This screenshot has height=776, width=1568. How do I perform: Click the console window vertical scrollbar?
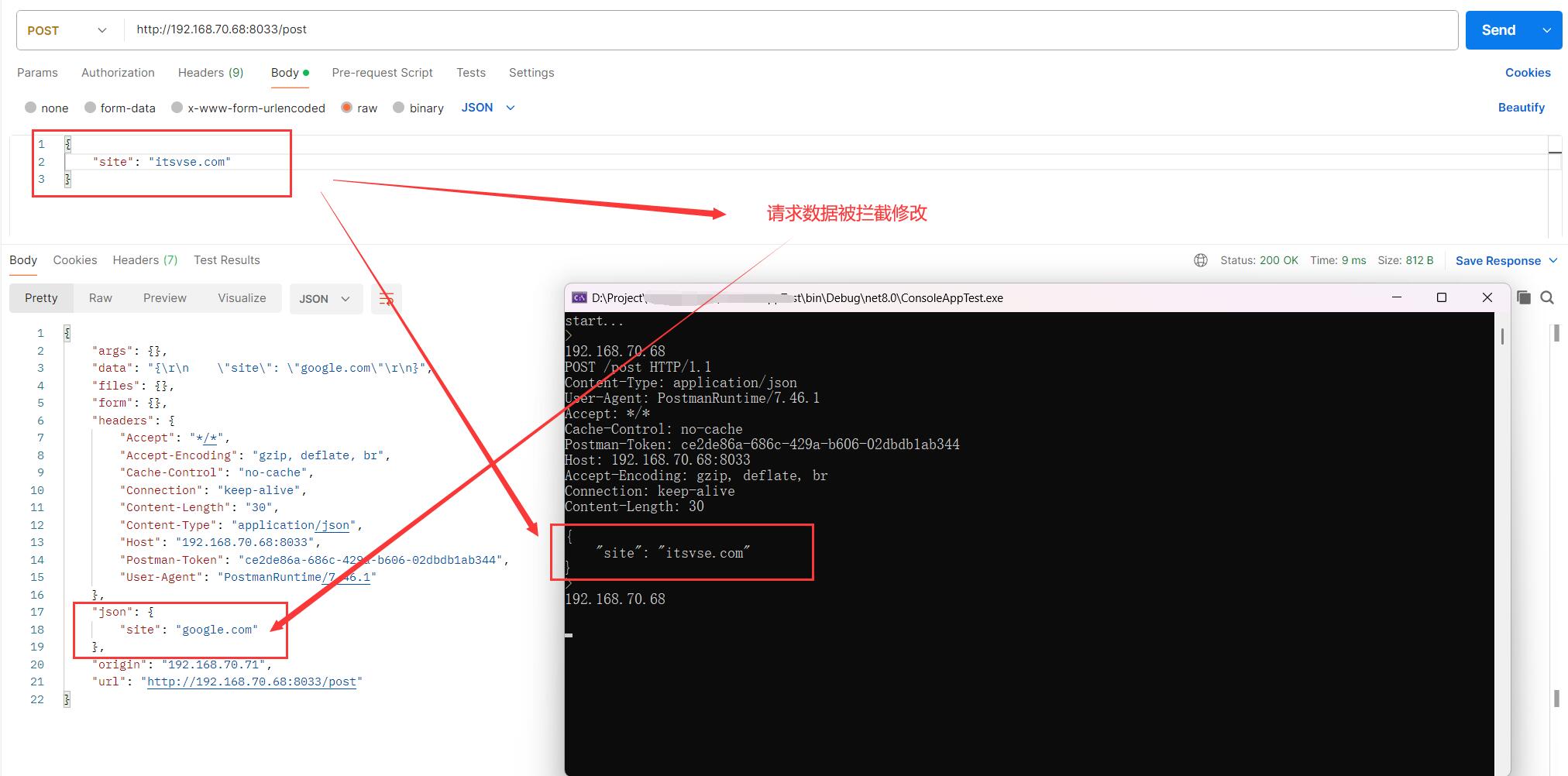coord(1502,336)
